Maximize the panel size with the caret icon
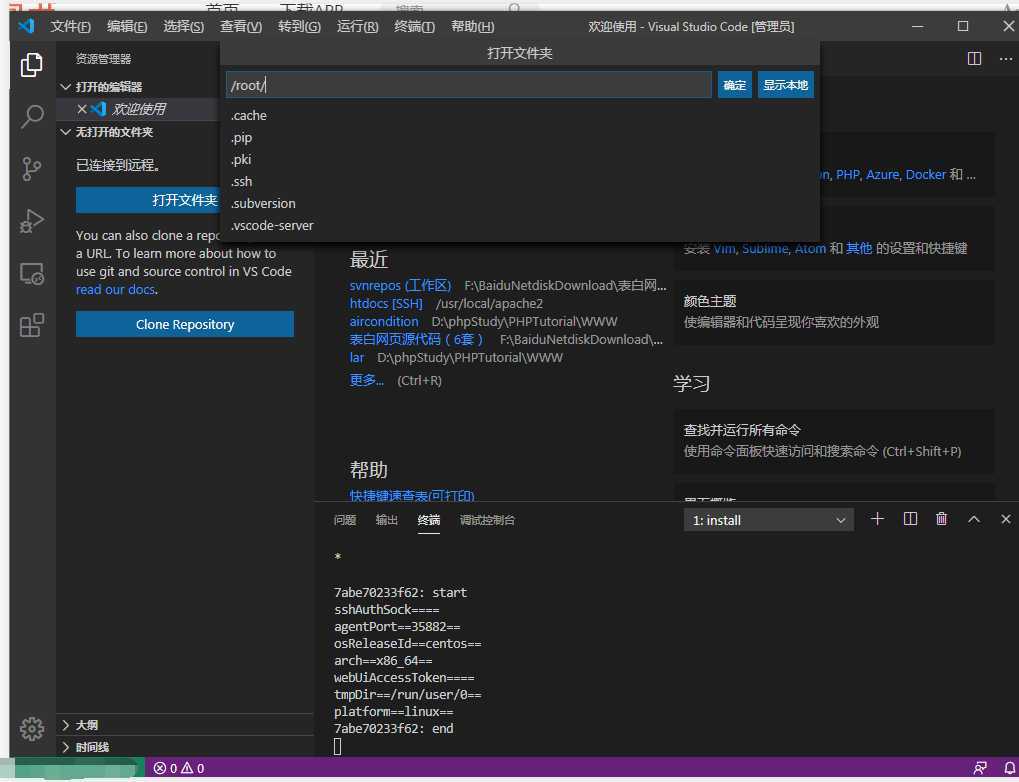Viewport: 1019px width, 782px height. click(974, 519)
